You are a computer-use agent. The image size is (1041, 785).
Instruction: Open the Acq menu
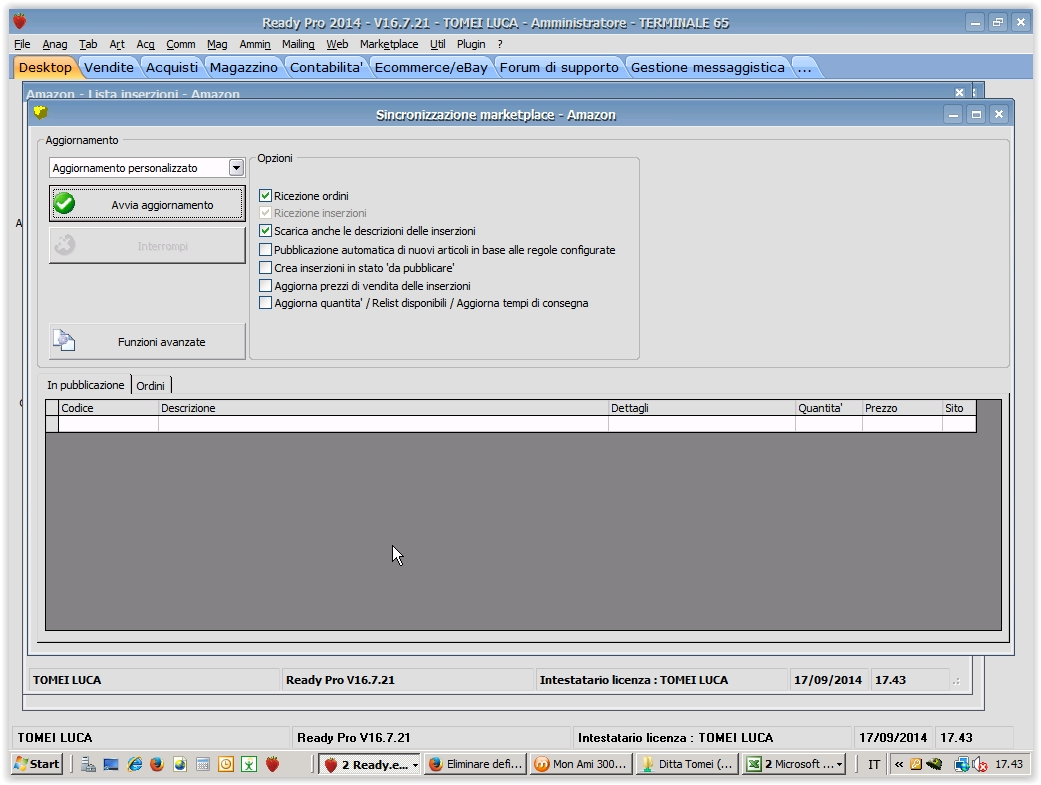(145, 44)
